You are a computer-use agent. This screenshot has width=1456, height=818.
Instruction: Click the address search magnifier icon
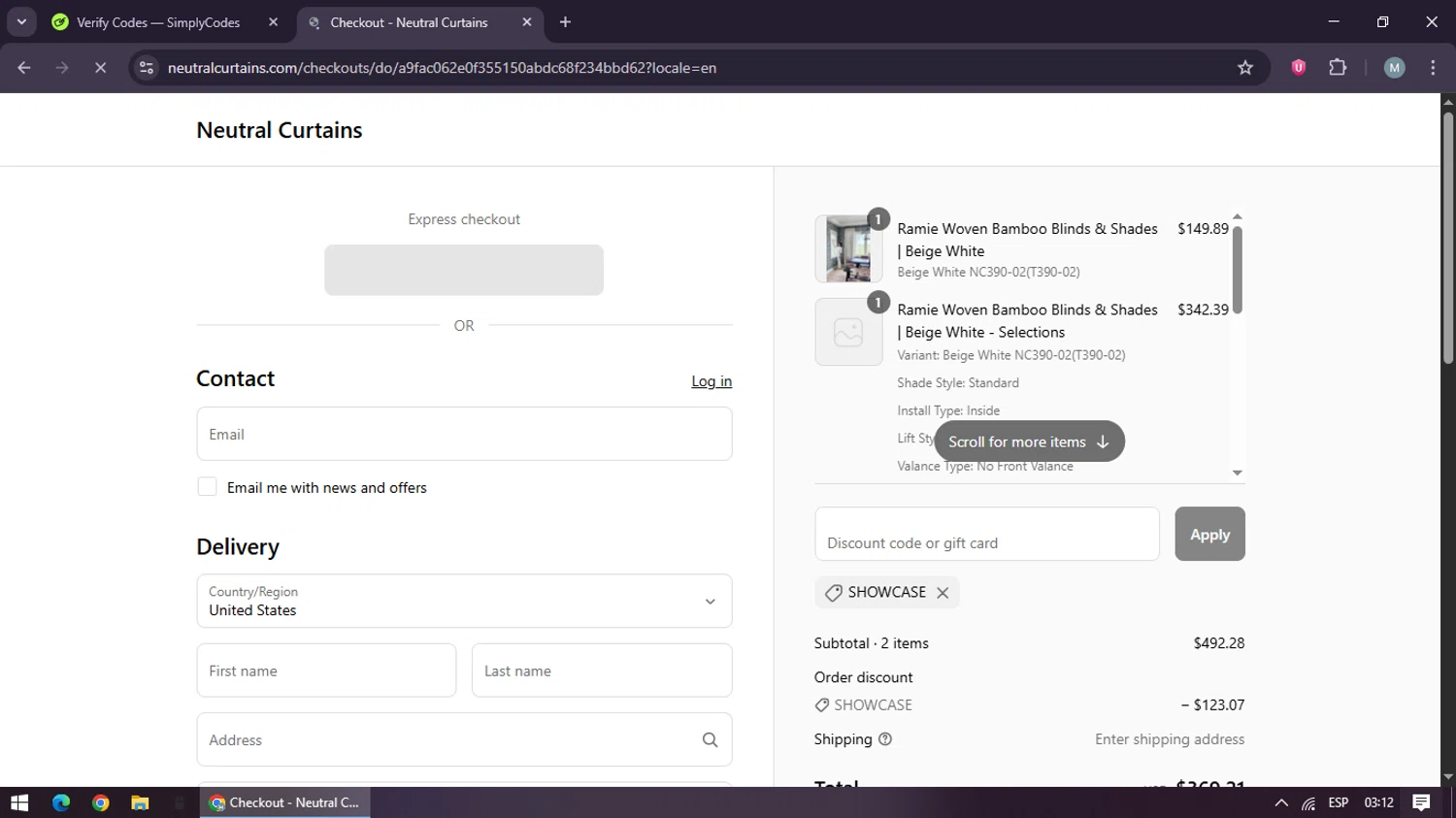[710, 739]
